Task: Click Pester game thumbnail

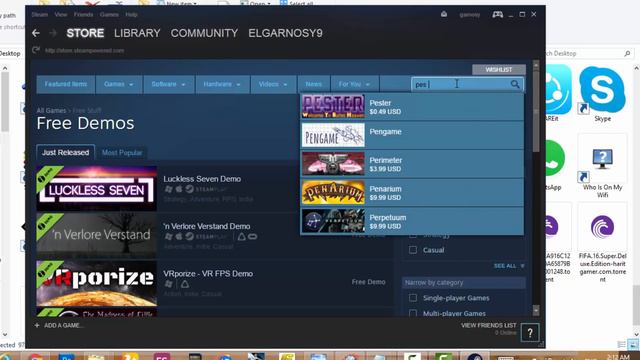Action: click(x=333, y=106)
